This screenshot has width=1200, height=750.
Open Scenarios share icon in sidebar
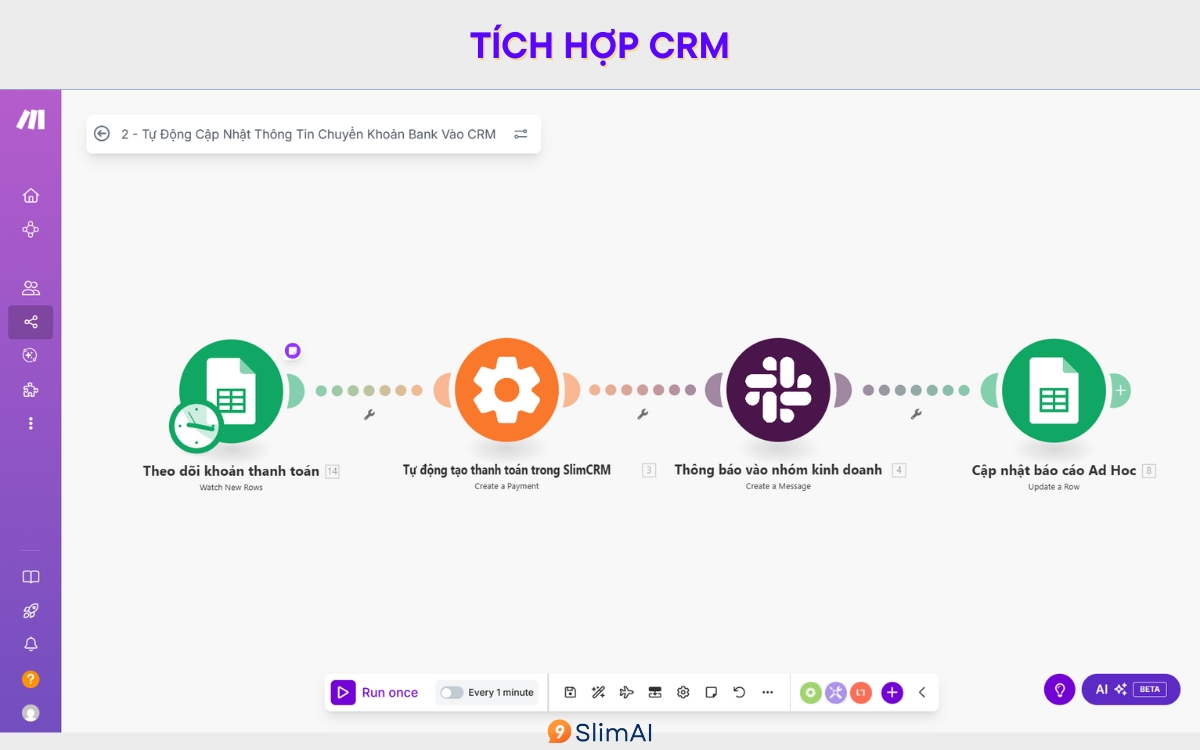coord(31,322)
